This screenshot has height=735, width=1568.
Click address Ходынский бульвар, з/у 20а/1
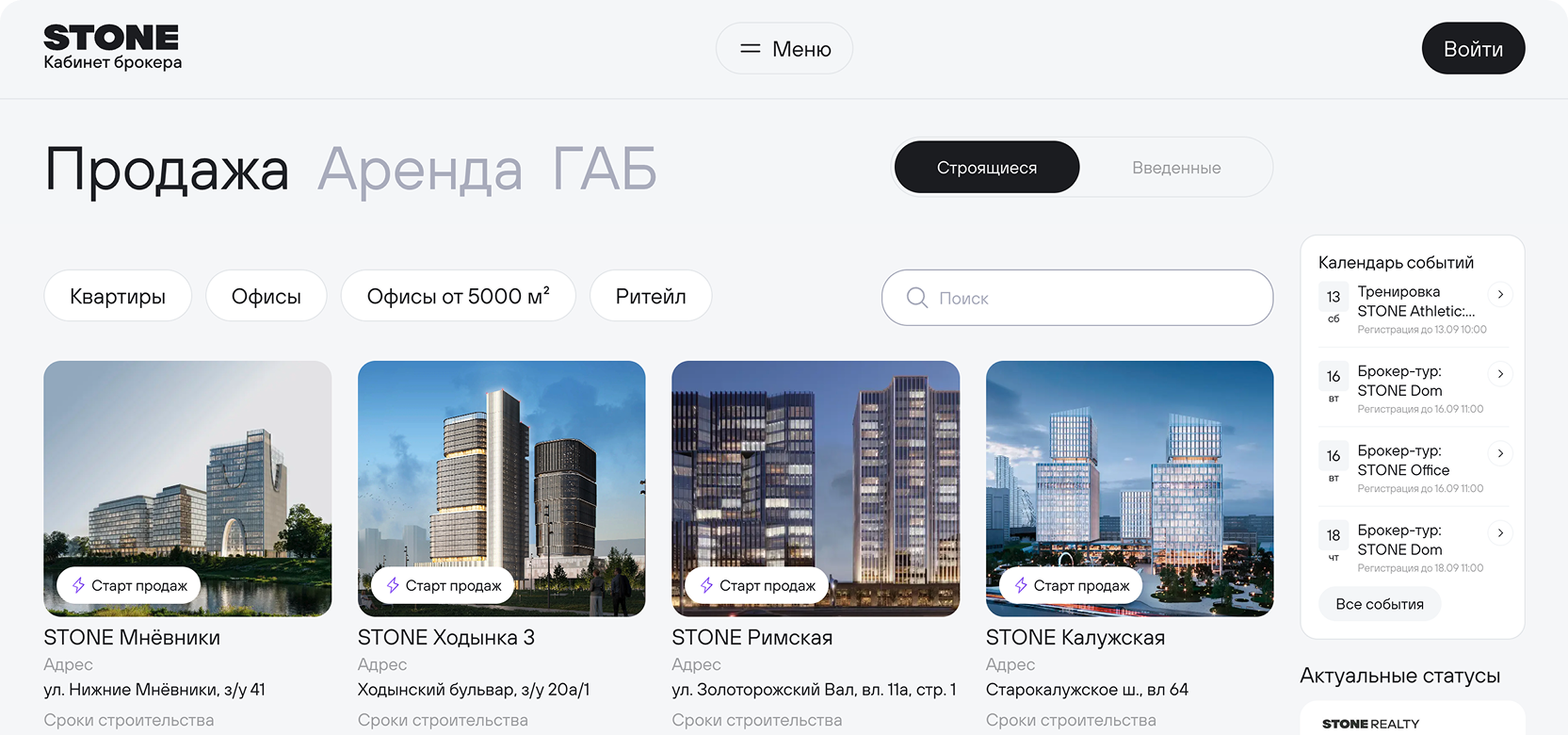(x=474, y=690)
